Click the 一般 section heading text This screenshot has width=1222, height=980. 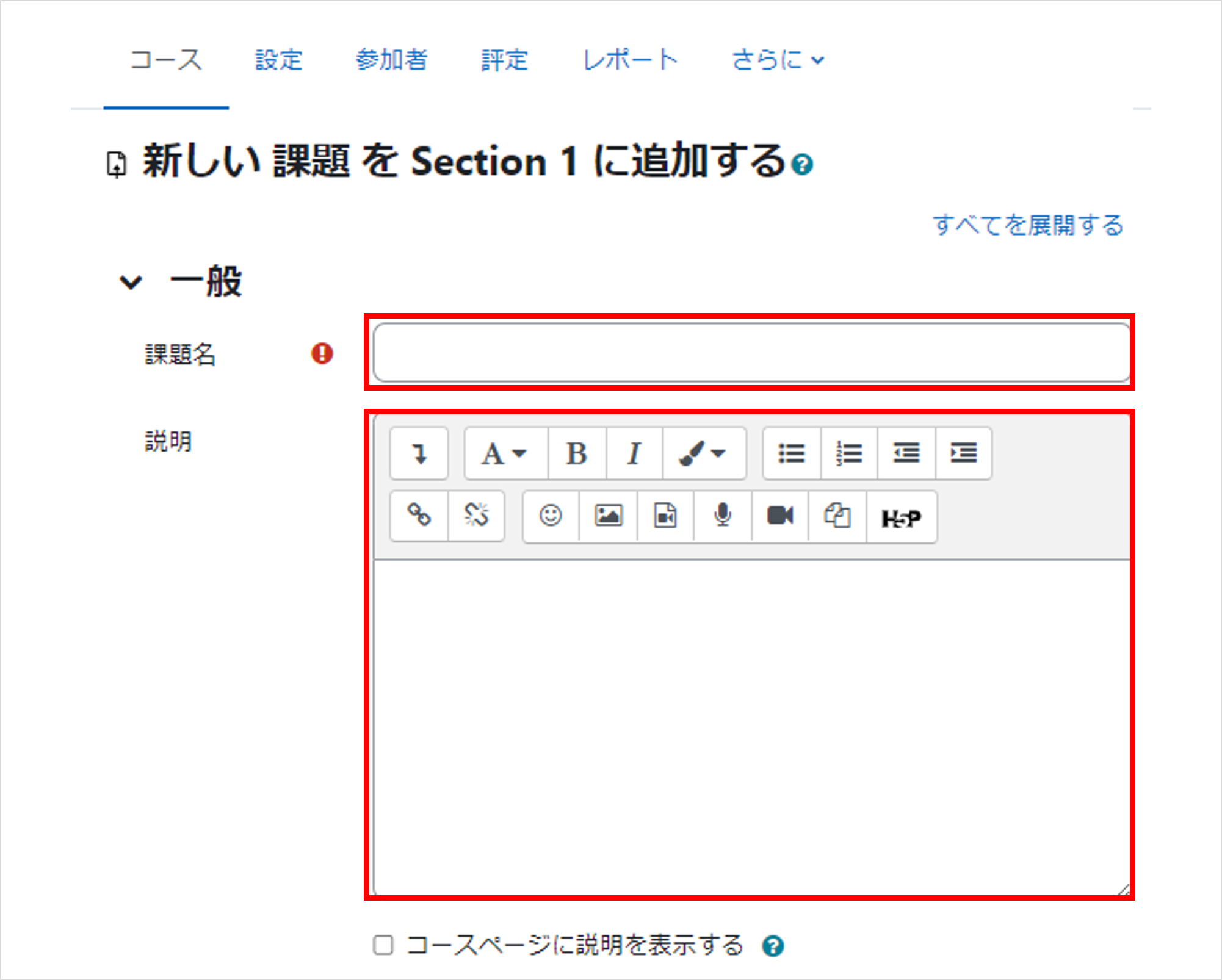tap(206, 282)
